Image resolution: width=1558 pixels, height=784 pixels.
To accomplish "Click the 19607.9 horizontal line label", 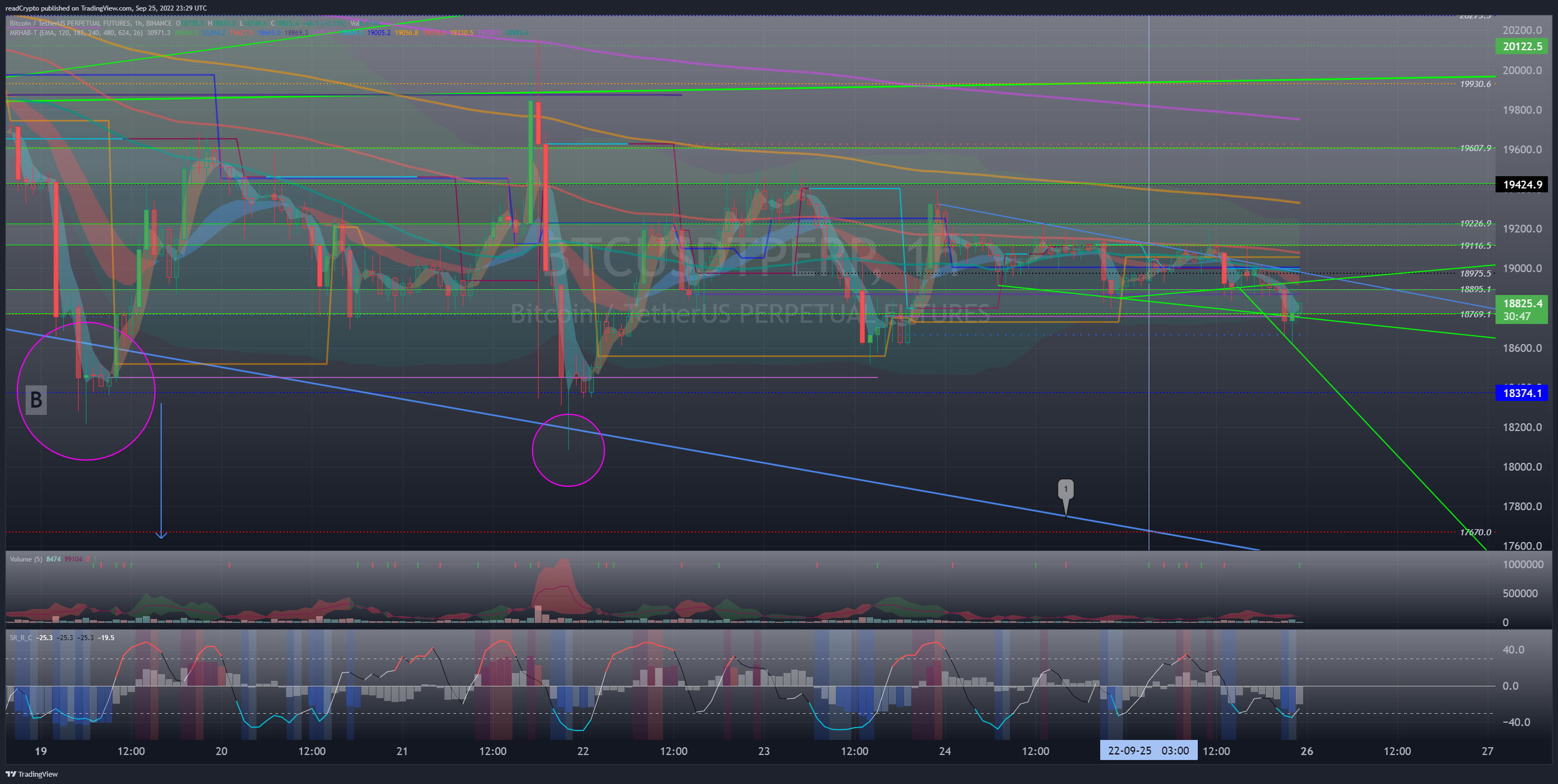I will click(1475, 148).
